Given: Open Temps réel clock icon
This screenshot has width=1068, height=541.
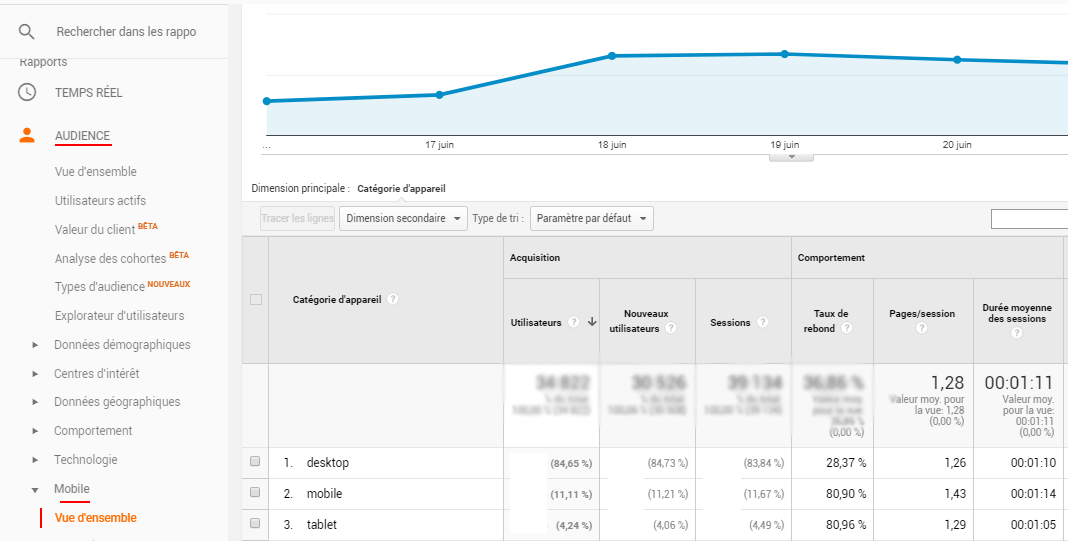Looking at the screenshot, I should [27, 92].
